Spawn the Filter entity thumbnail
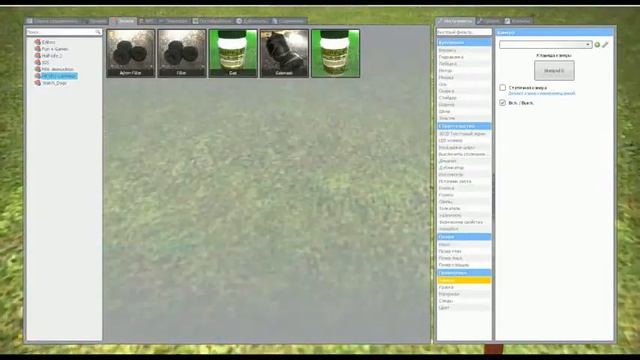640x360 pixels. (182, 53)
